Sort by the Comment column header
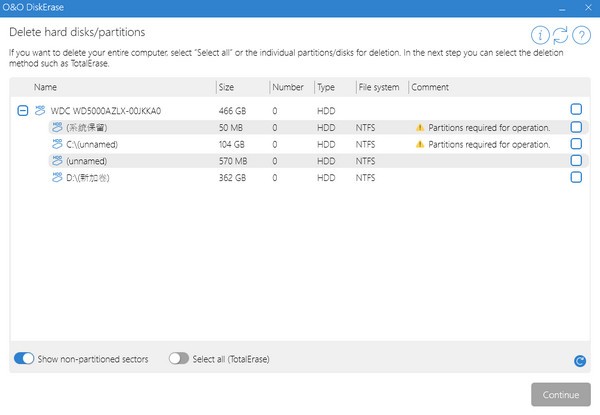 pos(430,87)
